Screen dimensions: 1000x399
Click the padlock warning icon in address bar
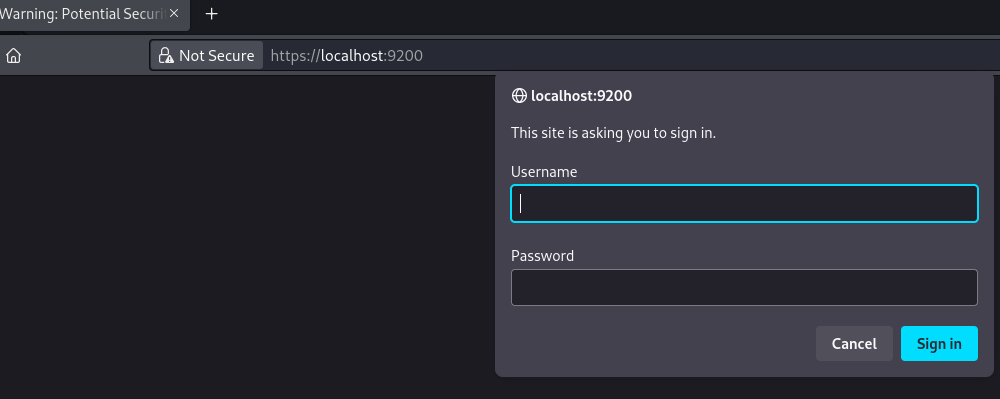point(166,55)
